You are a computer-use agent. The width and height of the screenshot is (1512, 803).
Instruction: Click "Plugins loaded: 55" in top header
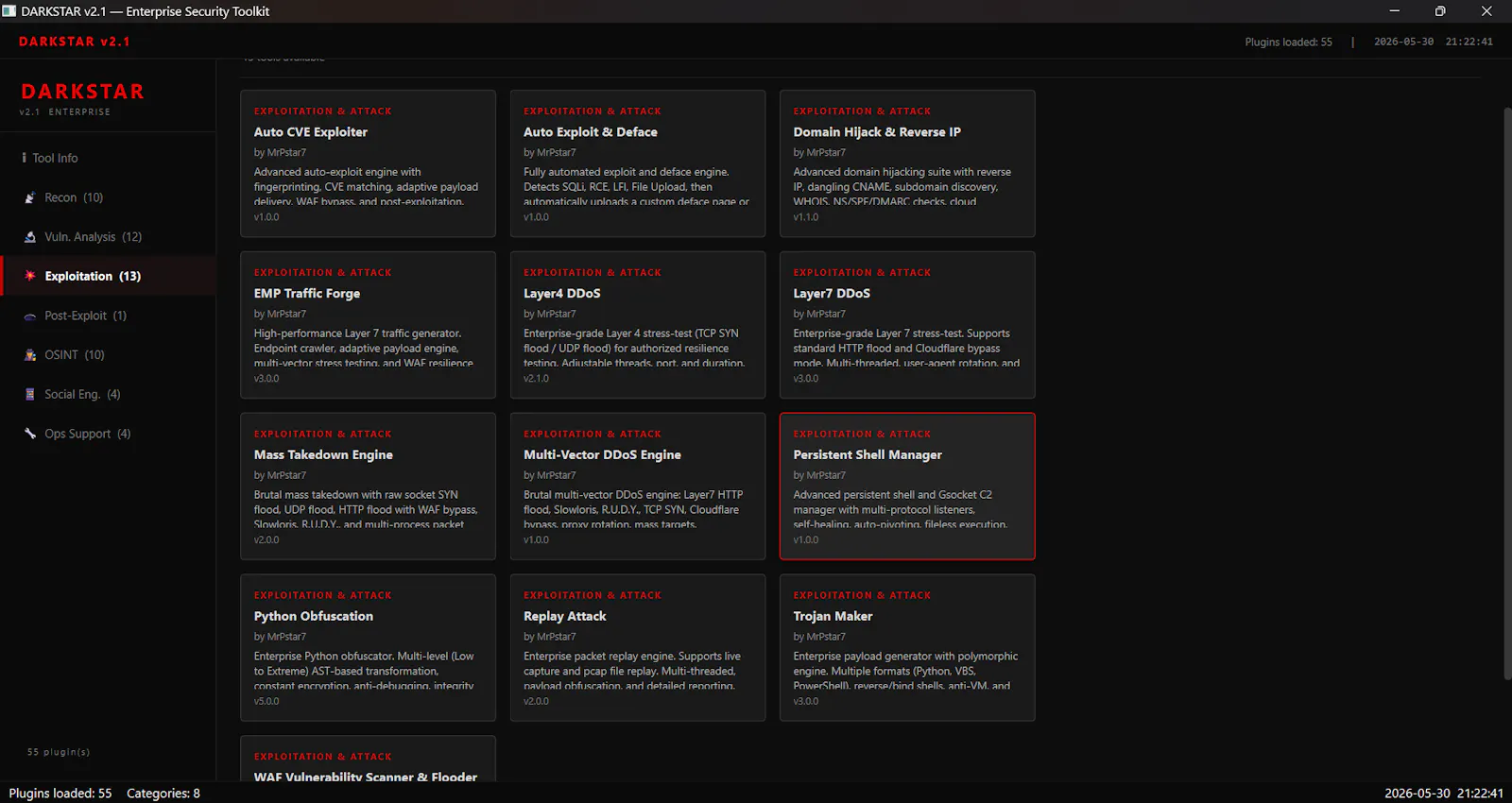coord(1288,42)
